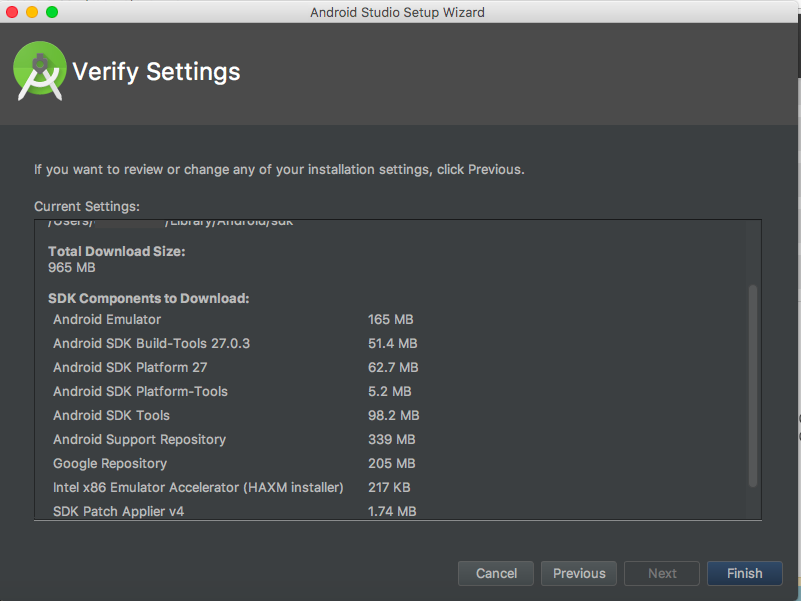Viewport: 801px width, 601px height.
Task: Click the disabled Next button
Action: point(661,573)
